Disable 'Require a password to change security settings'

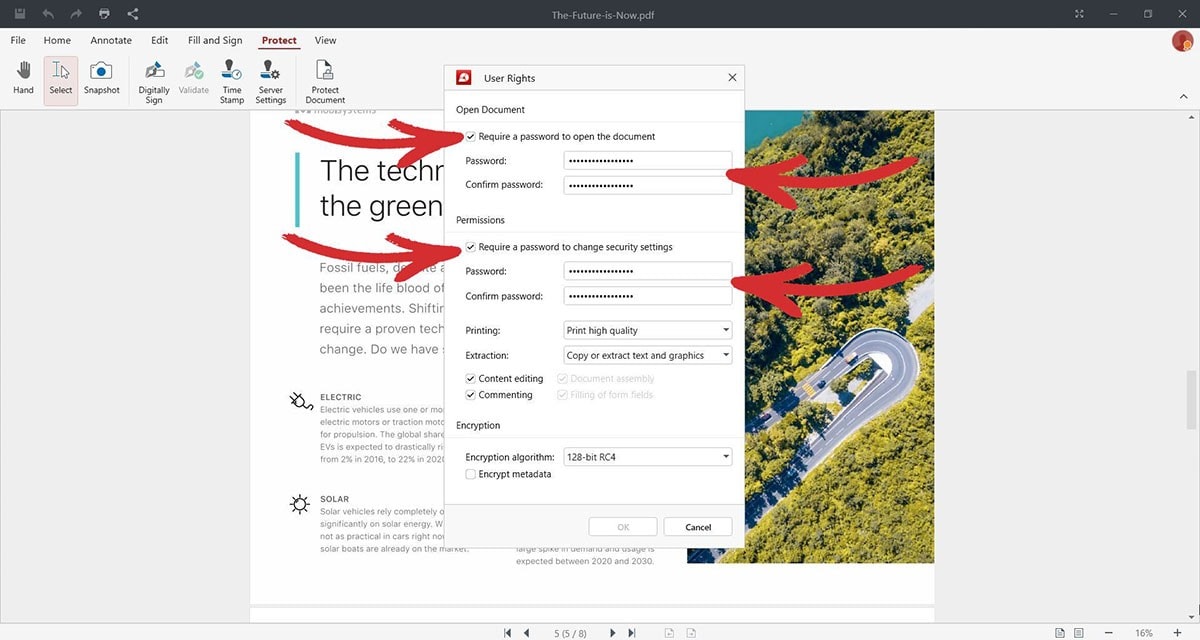470,246
